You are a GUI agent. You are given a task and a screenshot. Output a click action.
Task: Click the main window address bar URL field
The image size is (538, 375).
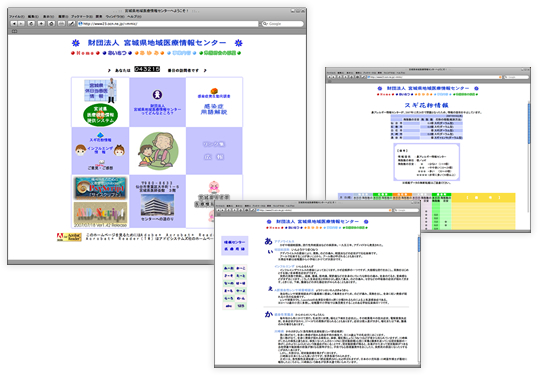(x=168, y=24)
